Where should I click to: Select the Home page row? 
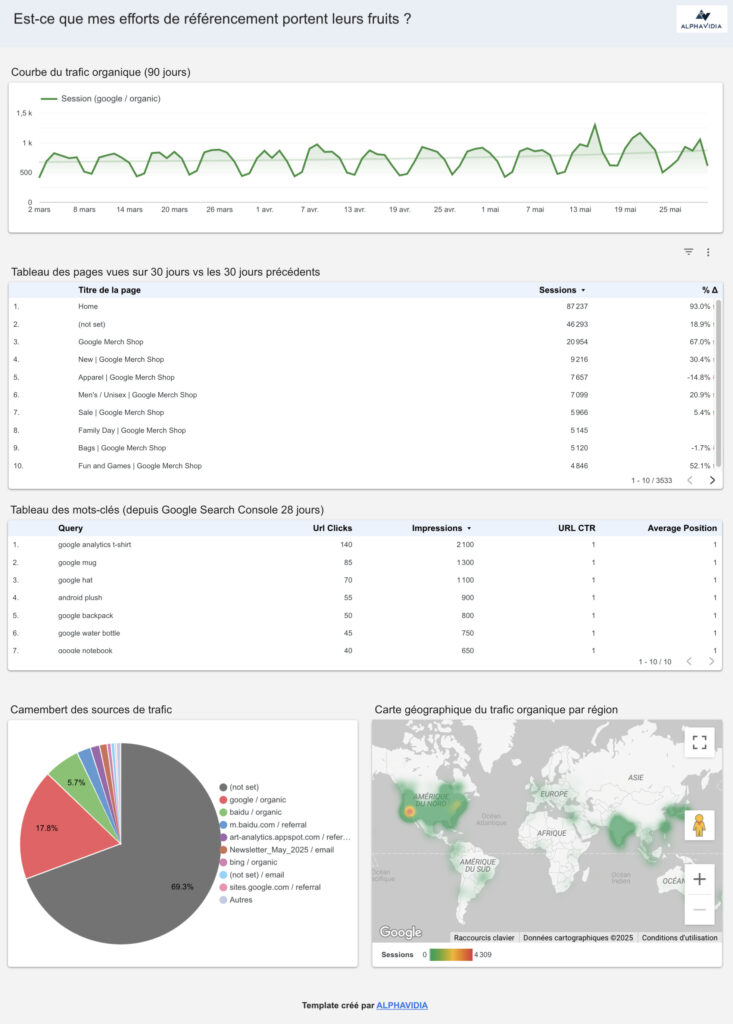[x=363, y=306]
